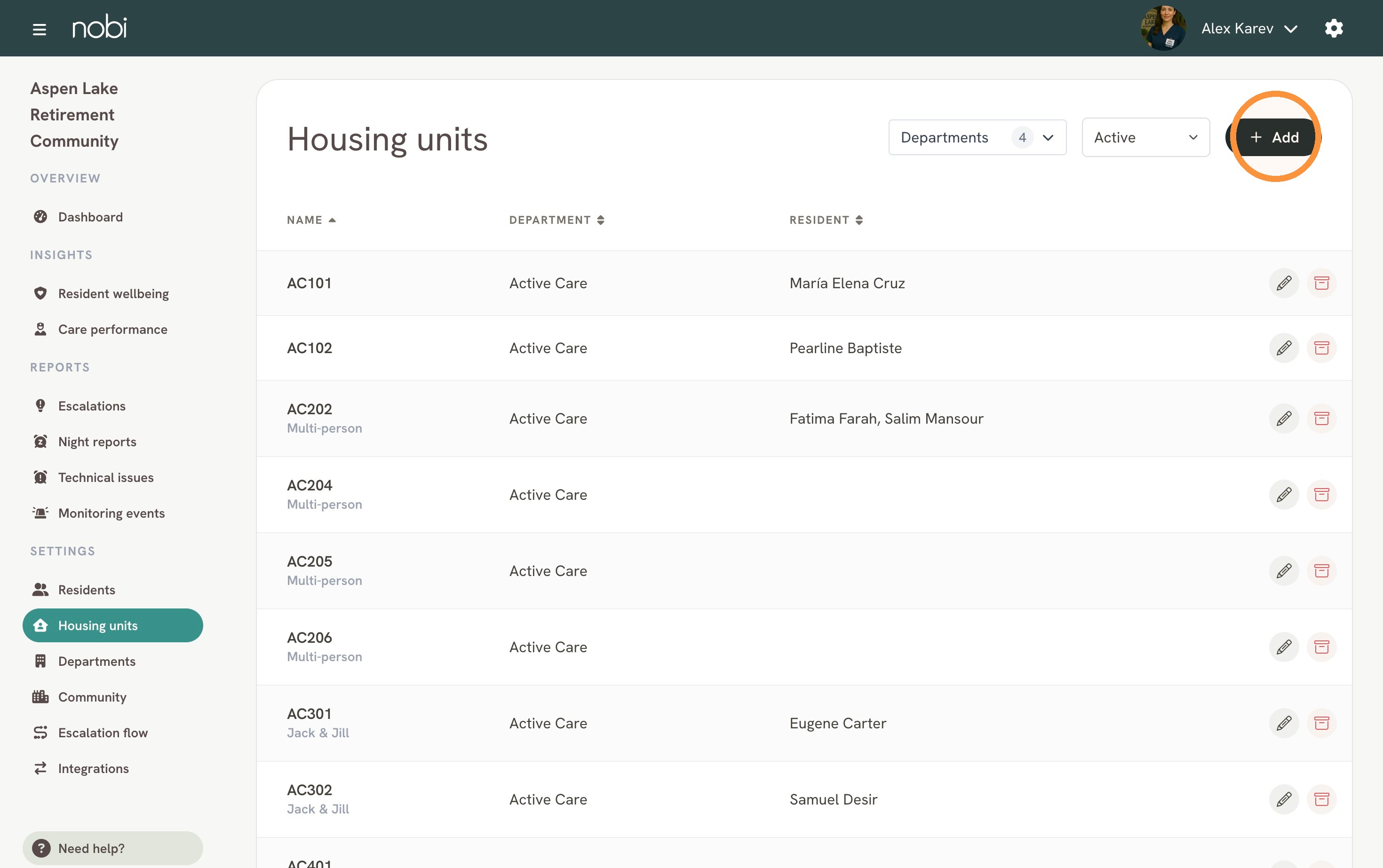Archive housing unit AC205
Image resolution: width=1383 pixels, height=868 pixels.
[1321, 571]
